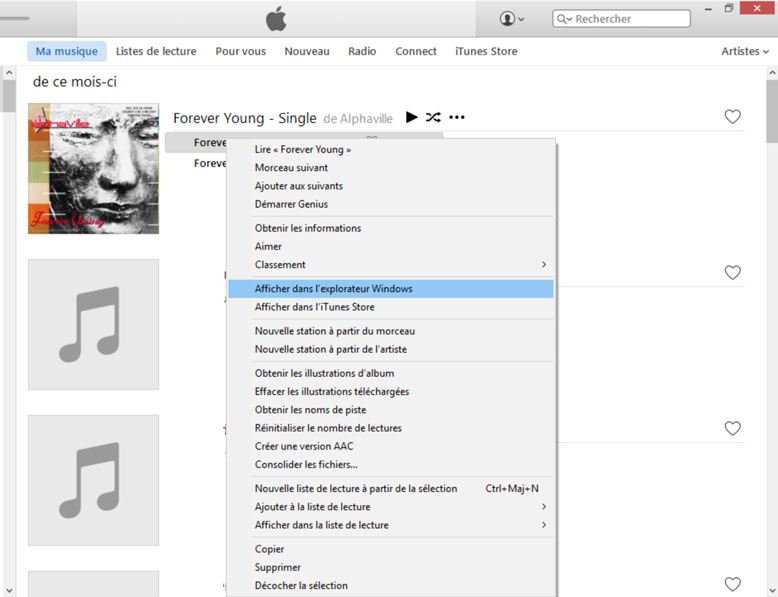The width and height of the screenshot is (778, 597).
Task: Go to the Radio tab
Action: point(362,51)
